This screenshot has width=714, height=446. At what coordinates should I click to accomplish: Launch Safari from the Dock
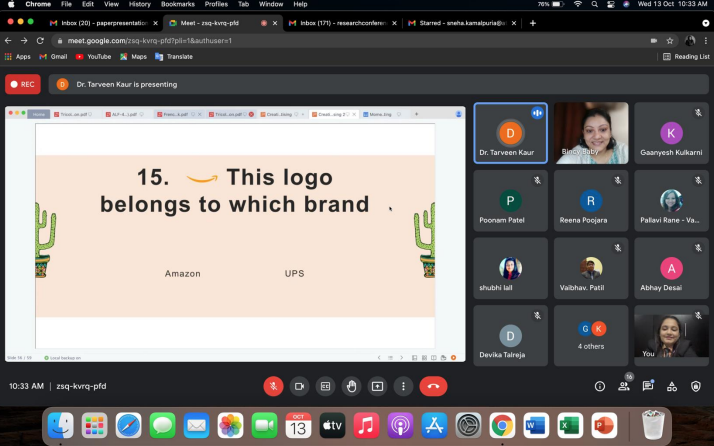pos(128,425)
